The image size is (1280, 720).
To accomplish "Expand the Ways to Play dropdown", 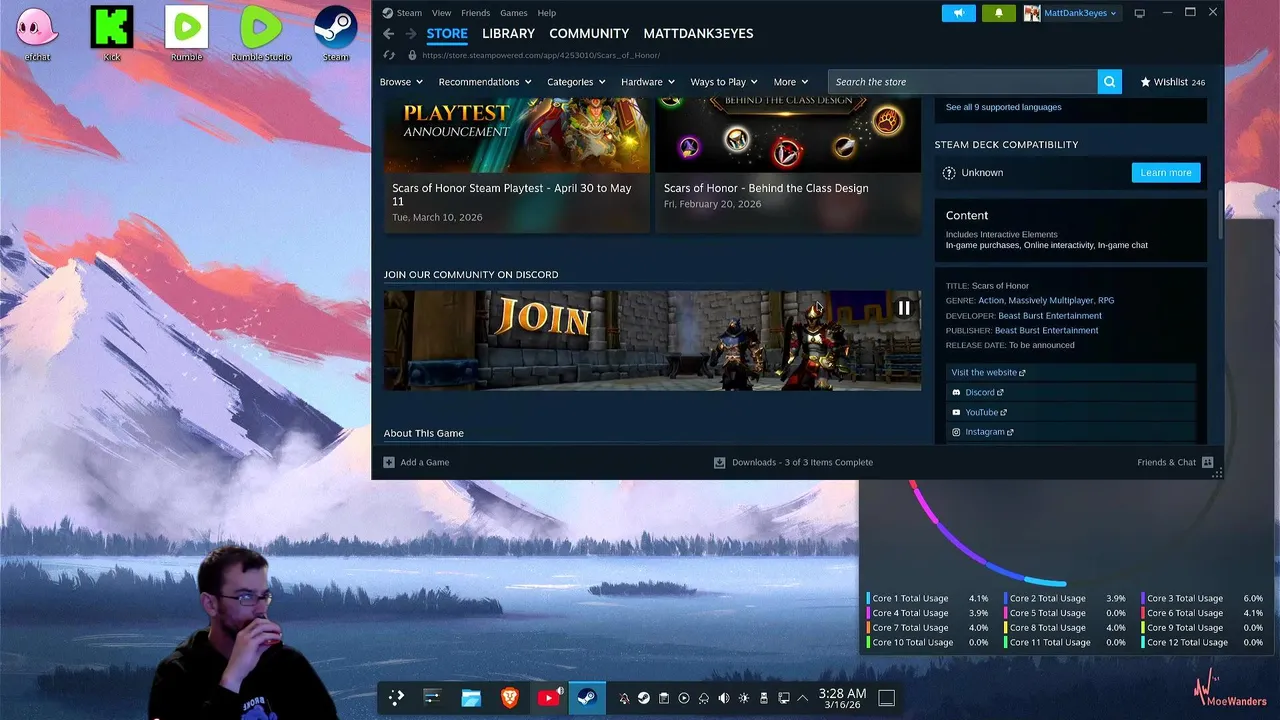I will (724, 82).
